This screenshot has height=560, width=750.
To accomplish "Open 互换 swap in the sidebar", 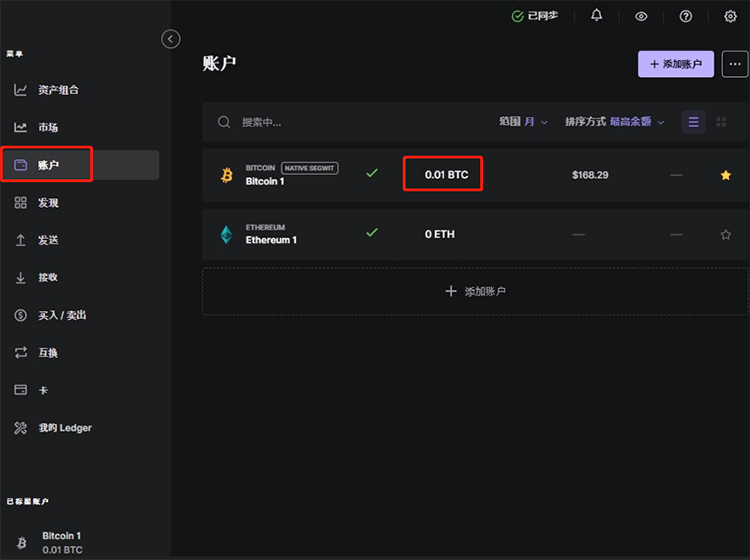I will pyautogui.click(x=48, y=352).
